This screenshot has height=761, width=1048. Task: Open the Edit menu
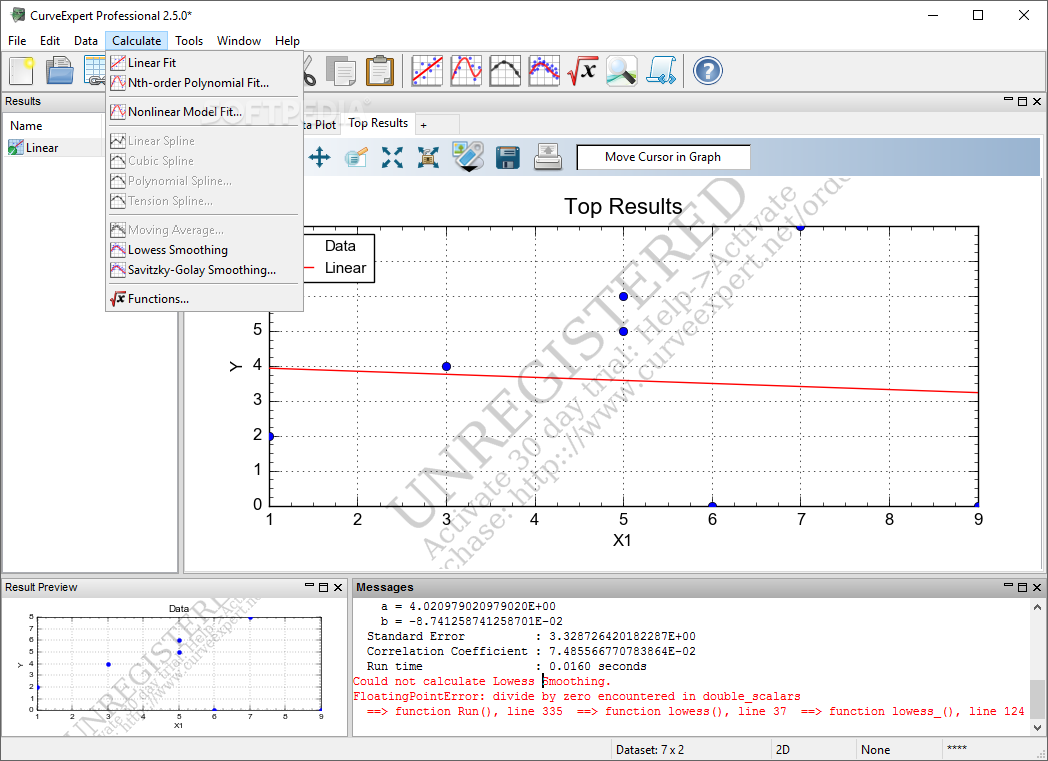point(50,41)
